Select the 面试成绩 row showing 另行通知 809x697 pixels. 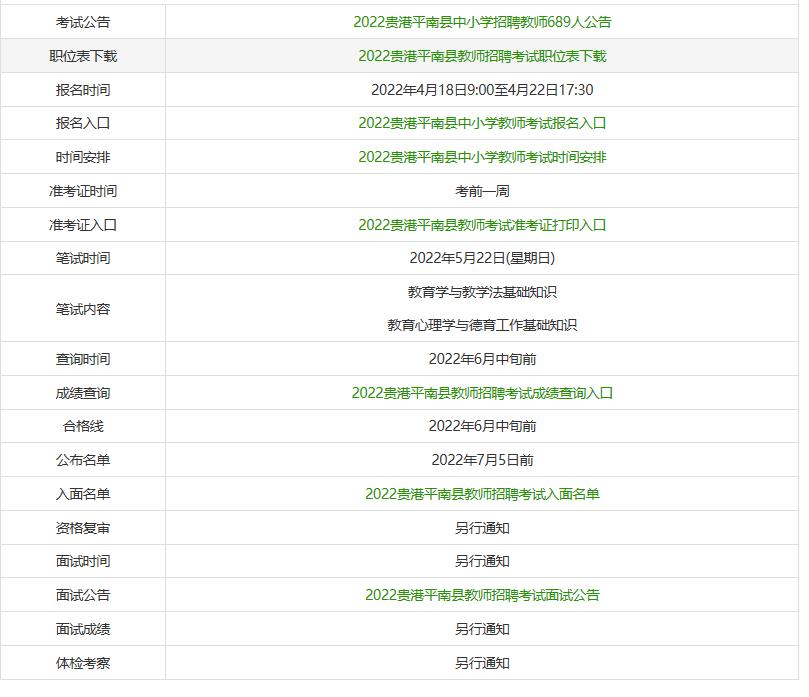click(x=484, y=629)
